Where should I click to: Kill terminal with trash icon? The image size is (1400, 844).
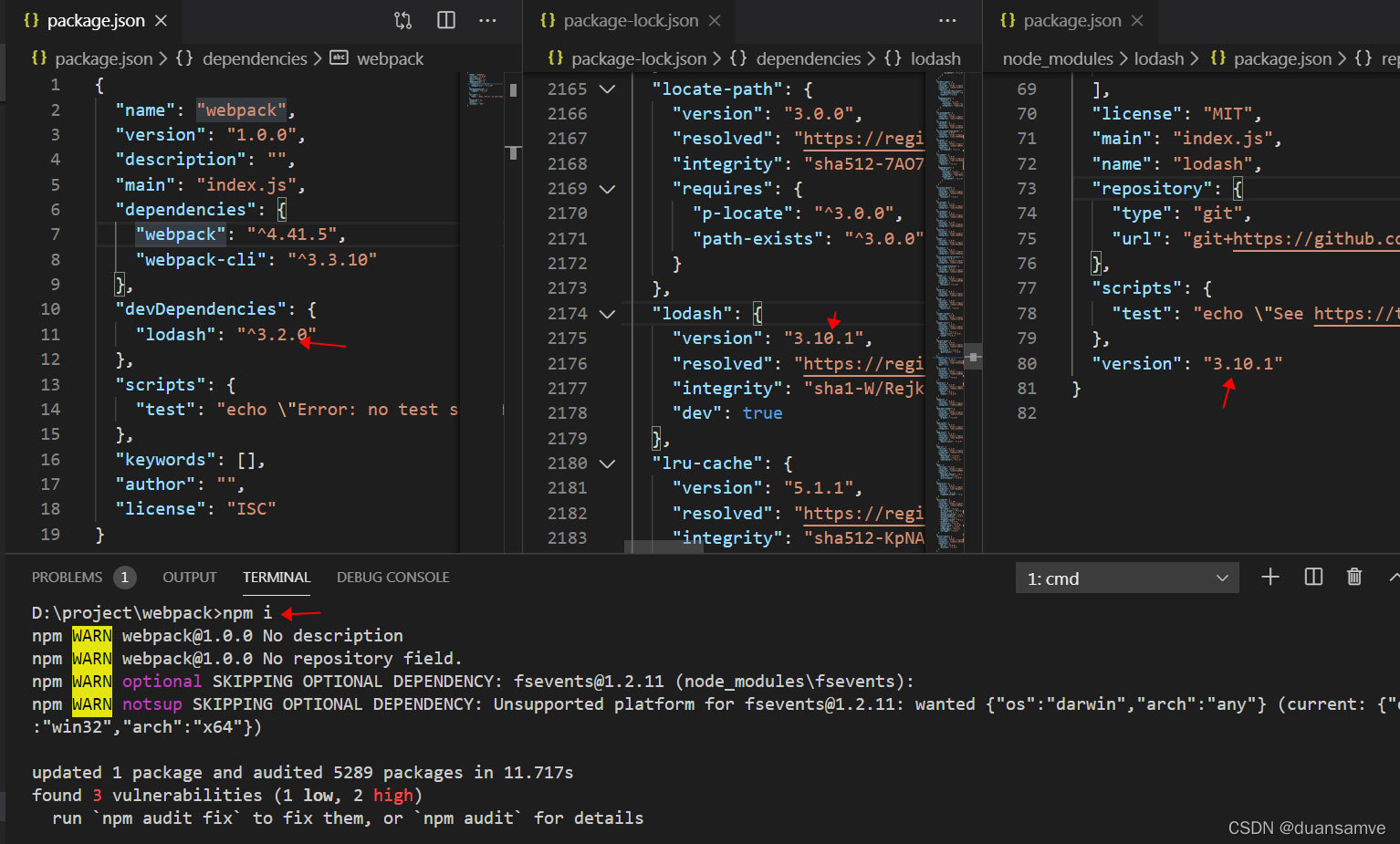click(1354, 577)
